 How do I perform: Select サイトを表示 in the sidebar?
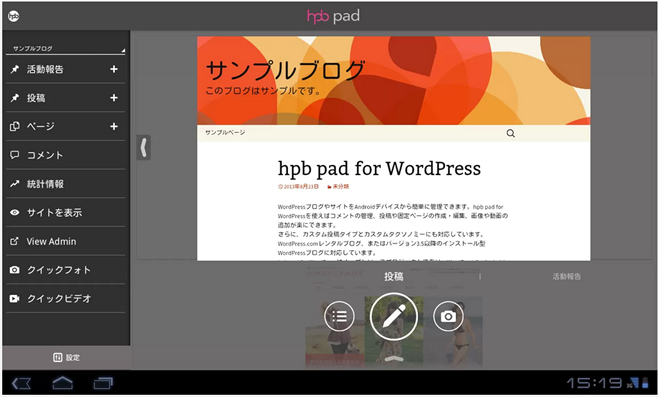point(66,213)
